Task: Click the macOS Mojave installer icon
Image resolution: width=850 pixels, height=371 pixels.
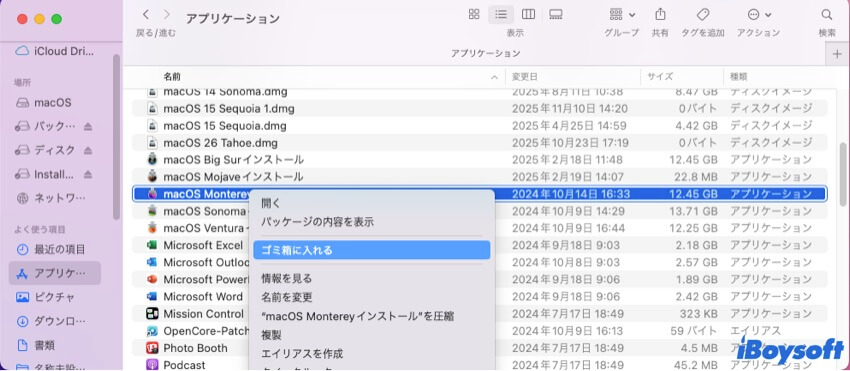Action: point(152,177)
